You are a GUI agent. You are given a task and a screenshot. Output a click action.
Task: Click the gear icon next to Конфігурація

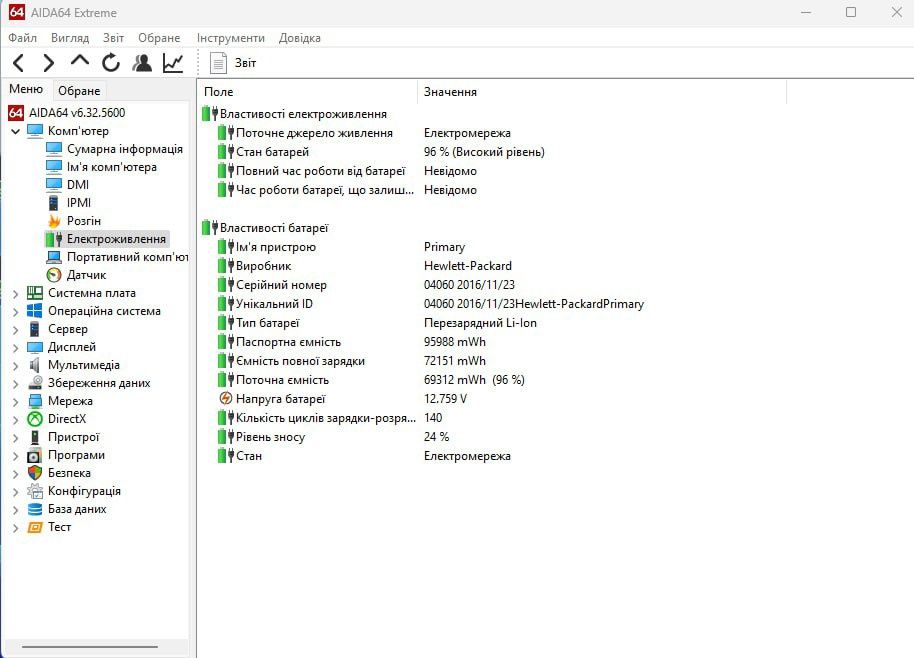35,491
